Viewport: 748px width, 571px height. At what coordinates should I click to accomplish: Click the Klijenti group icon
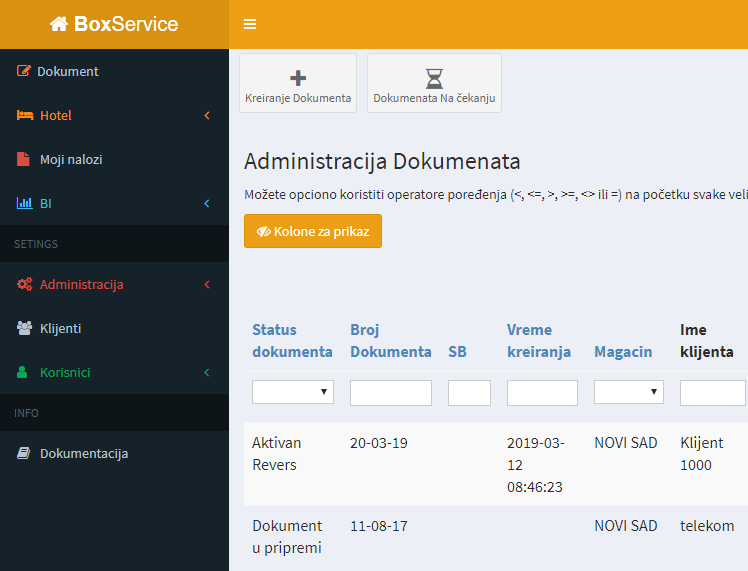[24, 328]
